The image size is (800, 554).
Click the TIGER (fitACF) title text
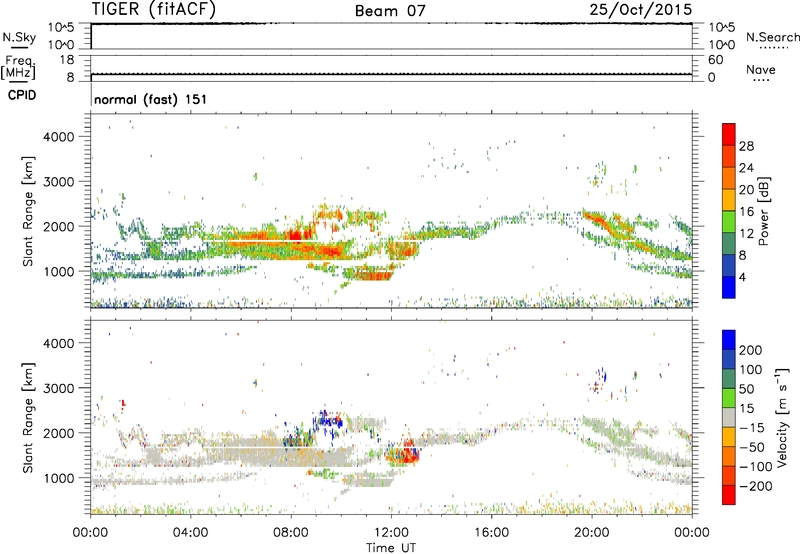(x=154, y=10)
